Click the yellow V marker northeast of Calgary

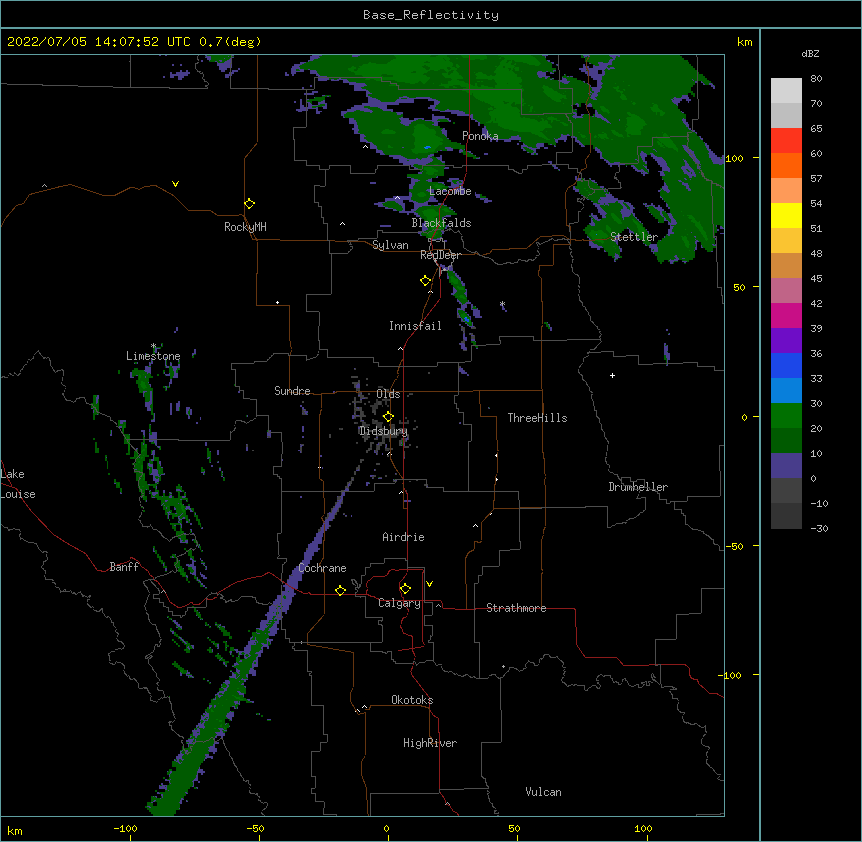click(429, 584)
